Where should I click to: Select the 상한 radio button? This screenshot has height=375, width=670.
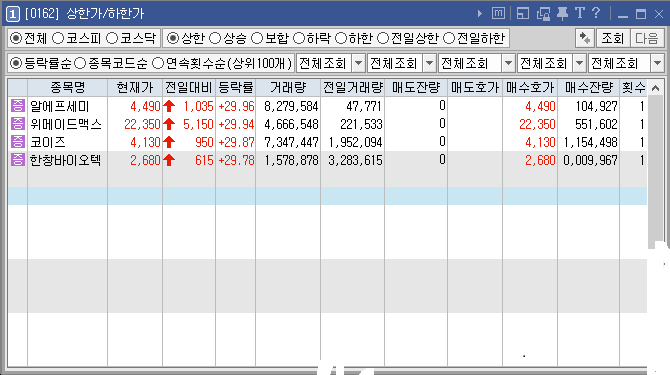click(173, 38)
